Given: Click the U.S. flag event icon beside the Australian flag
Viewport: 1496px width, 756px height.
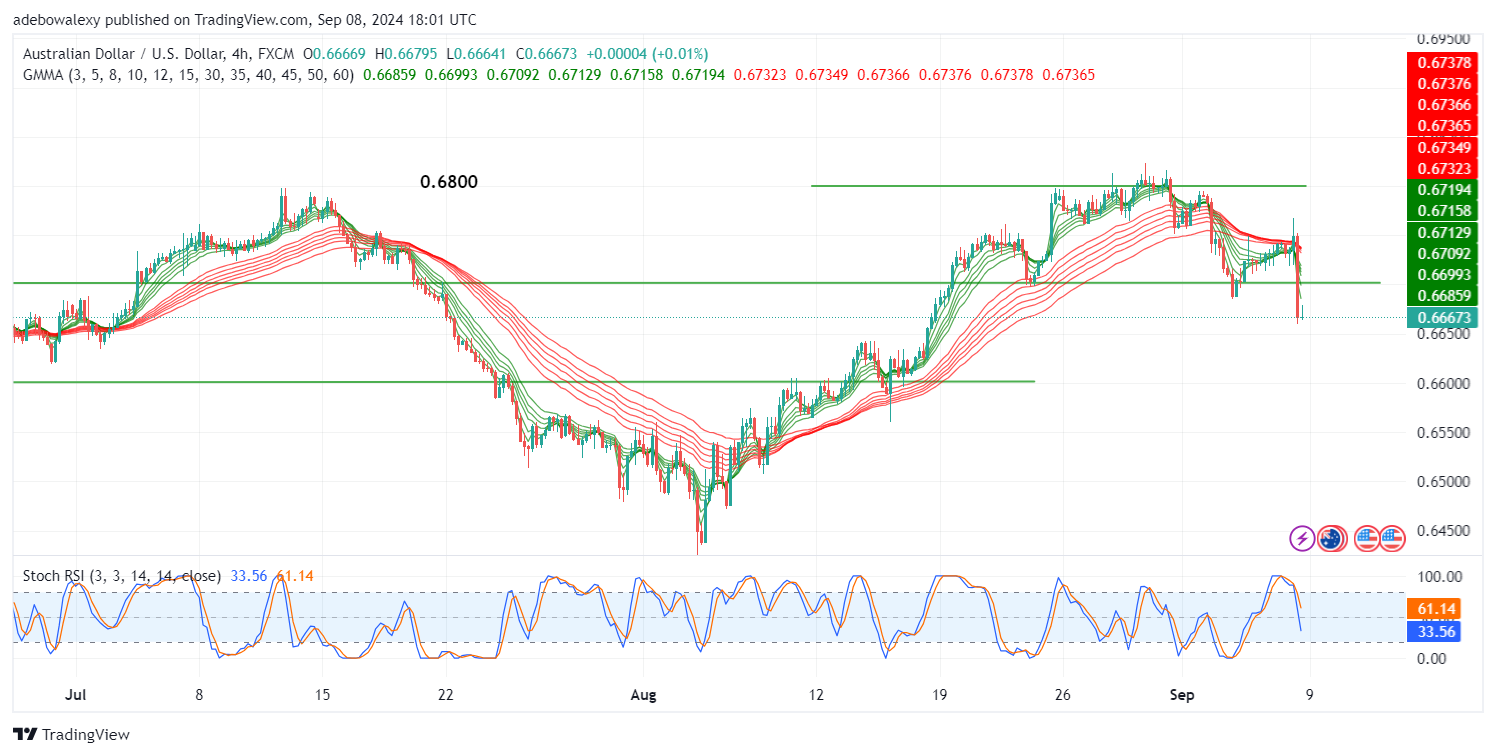Looking at the screenshot, I should [x=1366, y=539].
